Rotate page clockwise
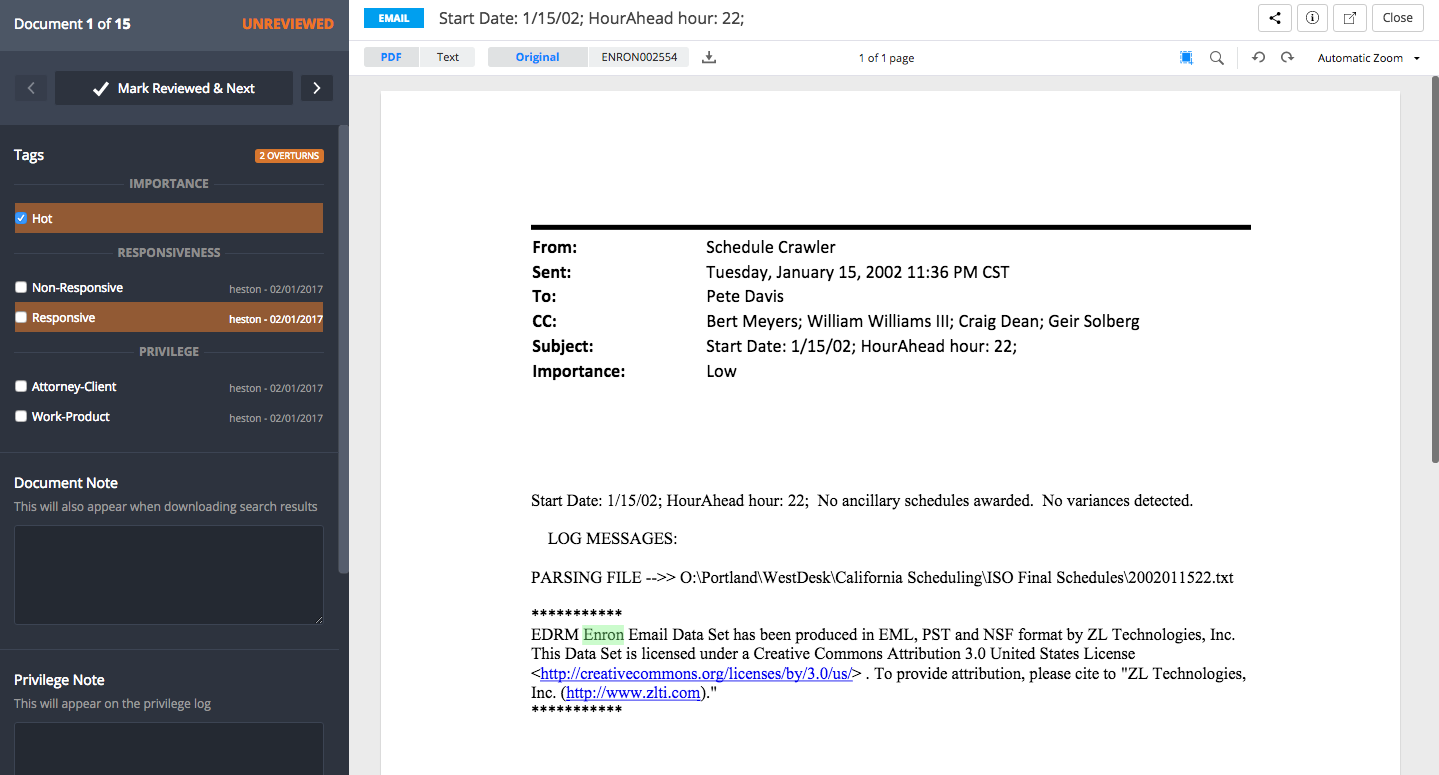The width and height of the screenshot is (1439, 775). click(x=1287, y=58)
